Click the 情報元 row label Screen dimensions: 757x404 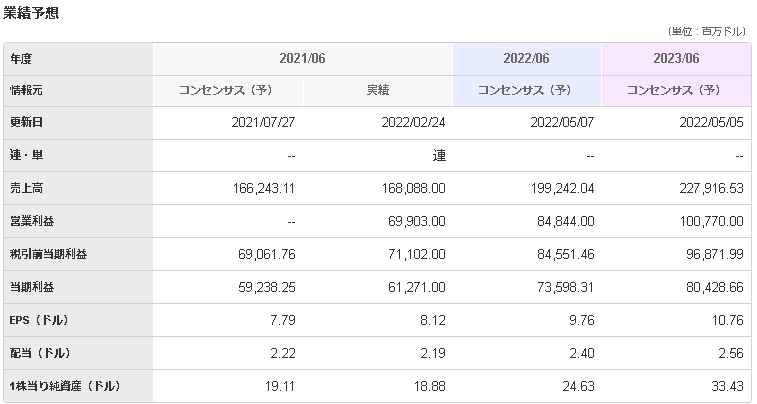(27, 90)
